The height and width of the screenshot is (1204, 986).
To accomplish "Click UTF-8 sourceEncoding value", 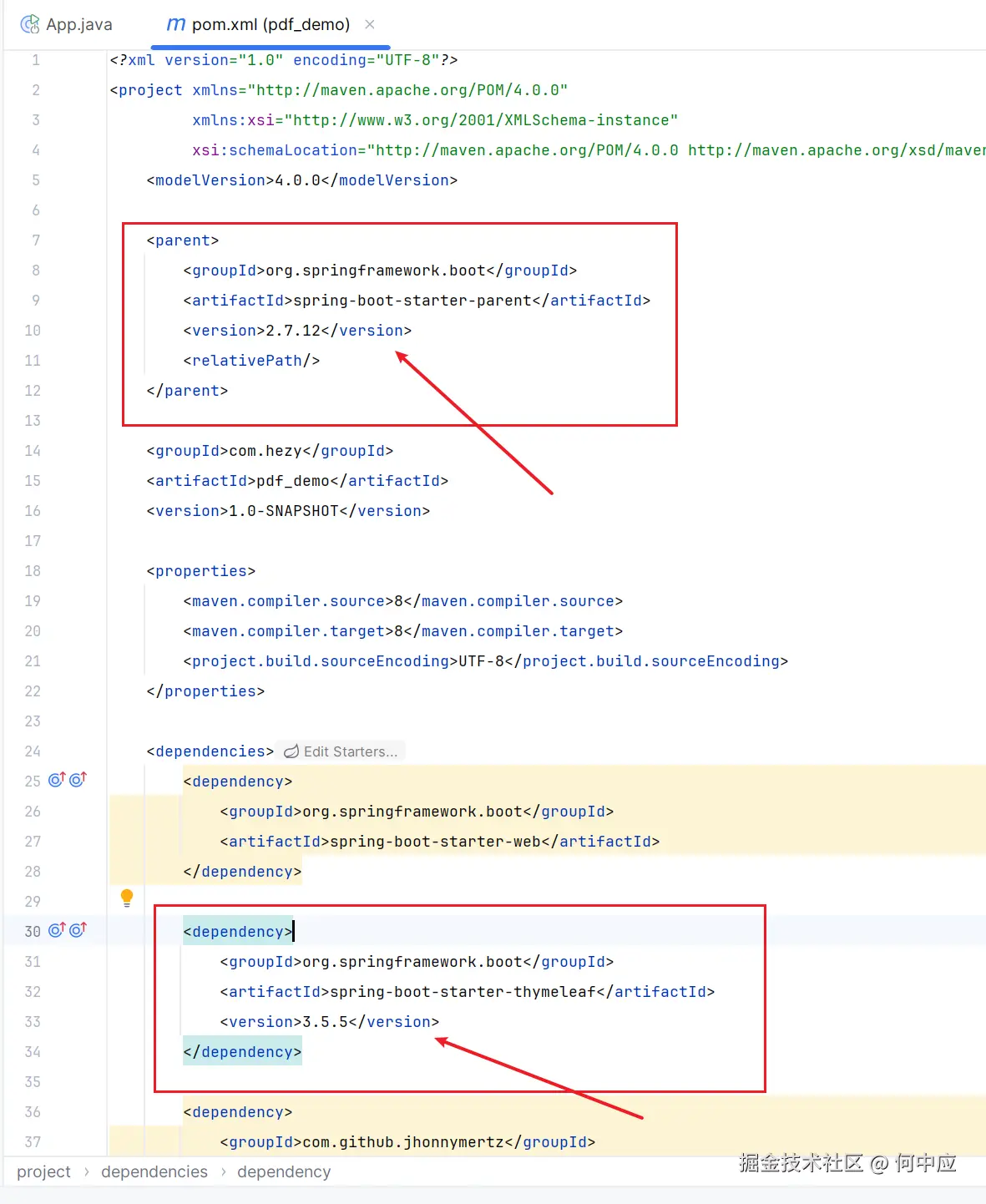I will [481, 661].
